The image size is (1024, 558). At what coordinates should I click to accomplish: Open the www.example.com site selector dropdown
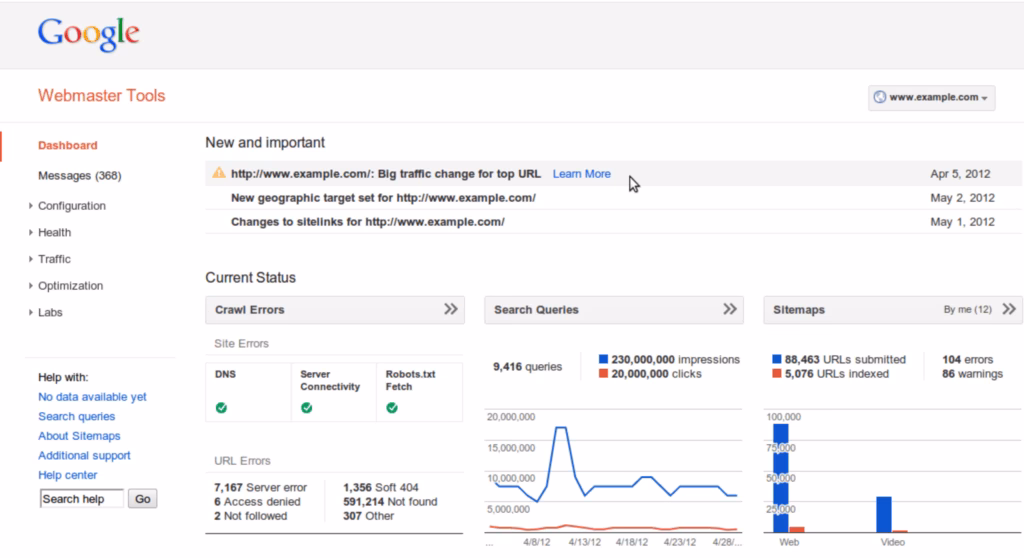(932, 97)
